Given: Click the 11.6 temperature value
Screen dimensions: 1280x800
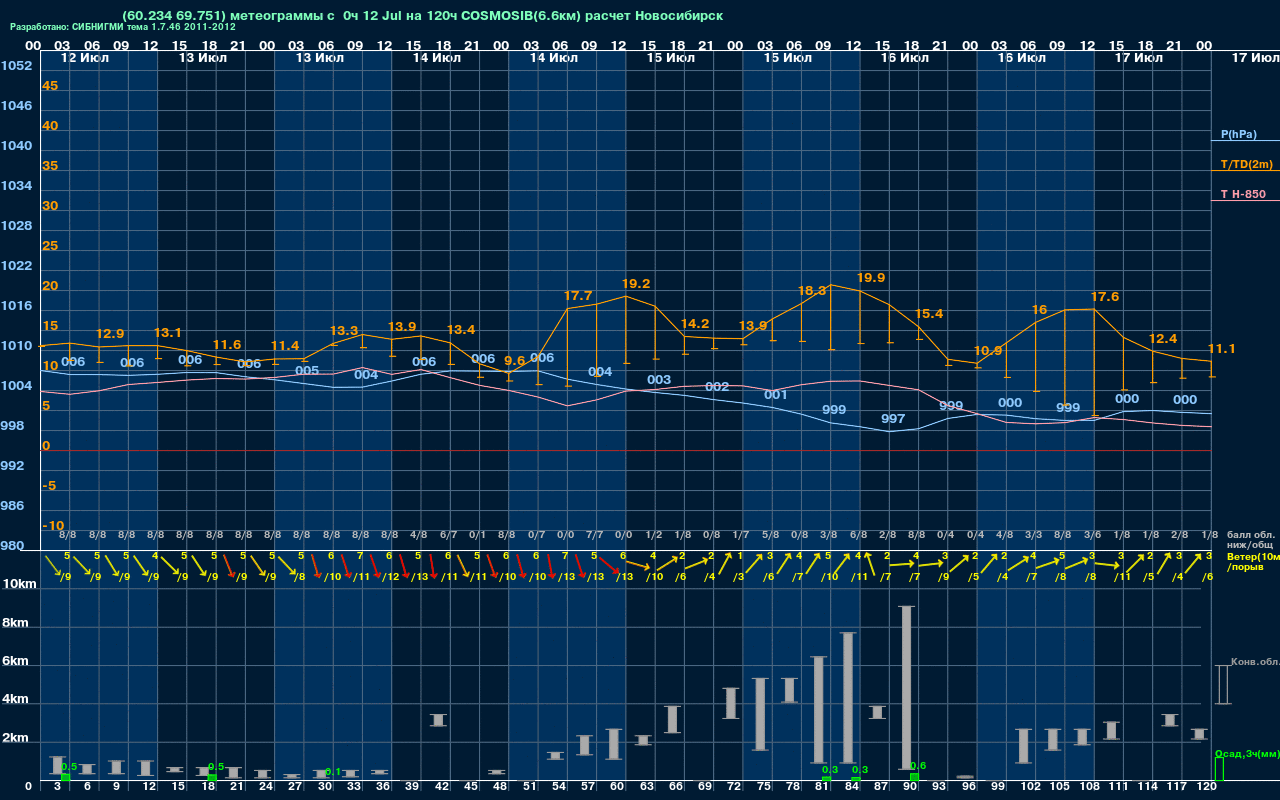Looking at the screenshot, I should point(227,345).
